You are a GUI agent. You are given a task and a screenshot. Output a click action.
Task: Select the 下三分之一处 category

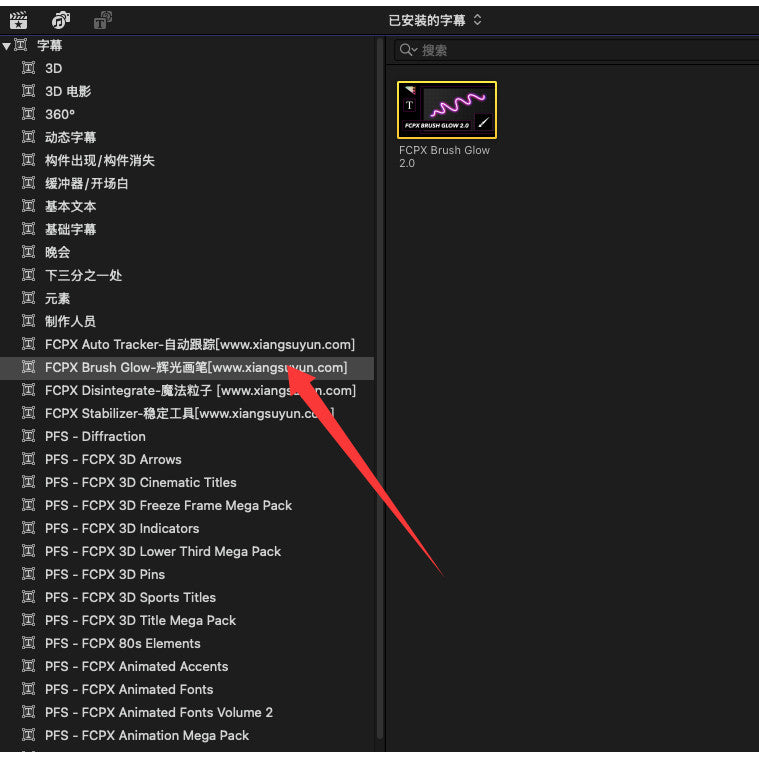tap(187, 275)
